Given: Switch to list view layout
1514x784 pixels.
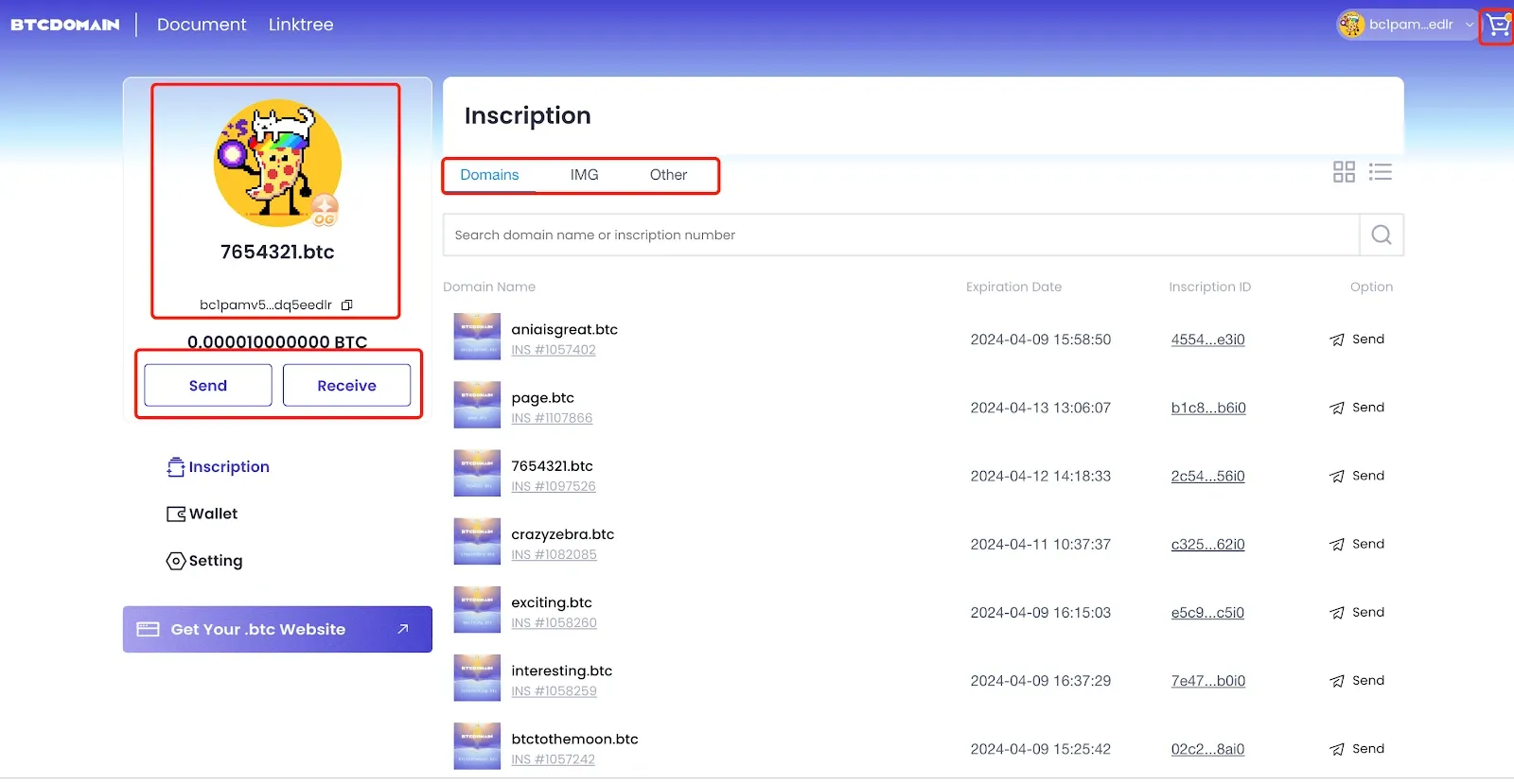Looking at the screenshot, I should [1381, 172].
